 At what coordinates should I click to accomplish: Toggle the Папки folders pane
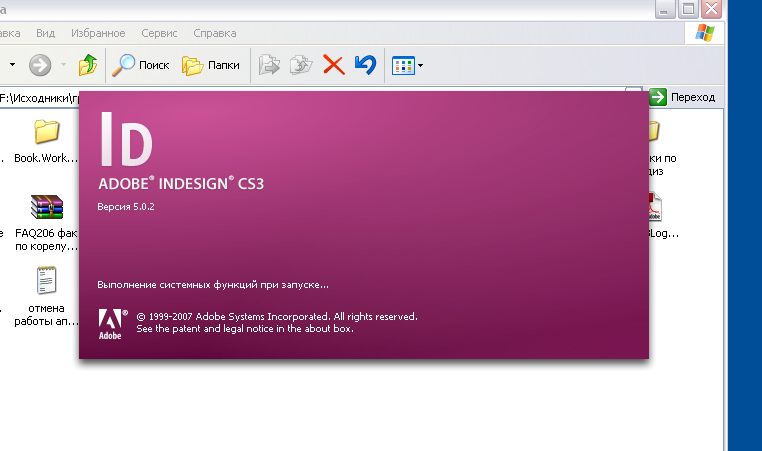coord(210,65)
